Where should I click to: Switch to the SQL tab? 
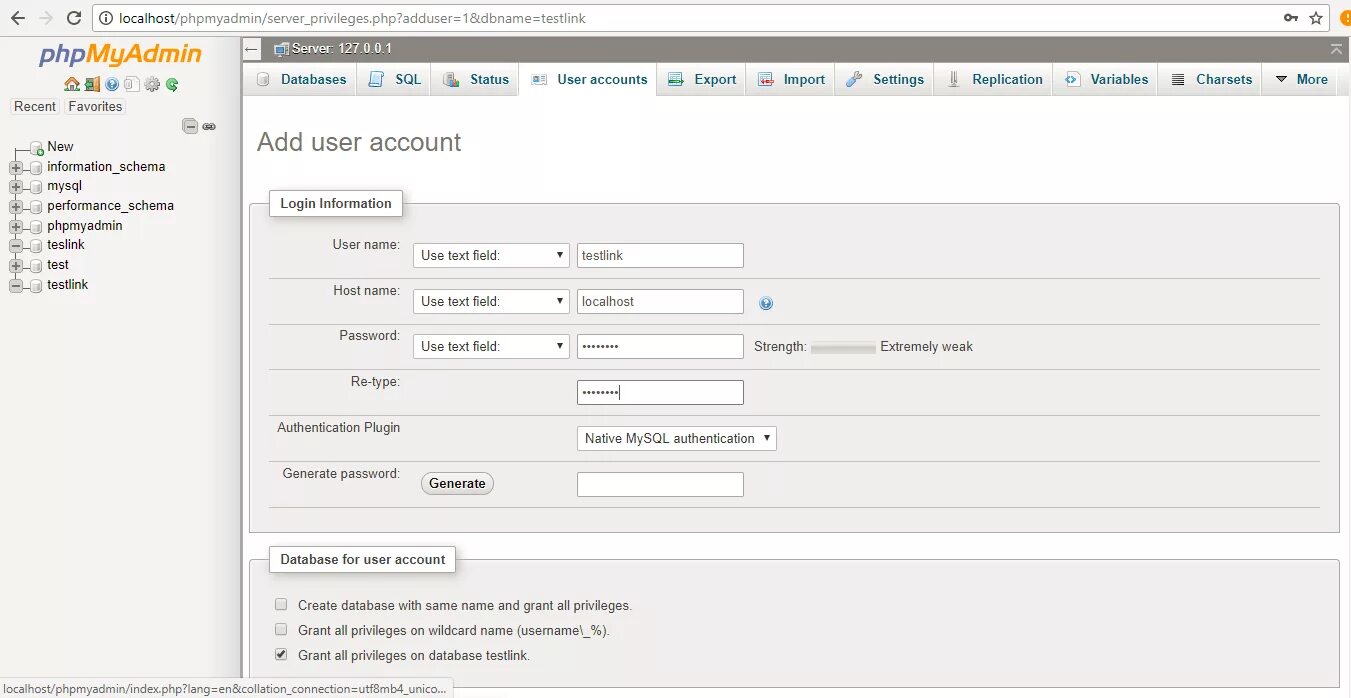pyautogui.click(x=394, y=79)
